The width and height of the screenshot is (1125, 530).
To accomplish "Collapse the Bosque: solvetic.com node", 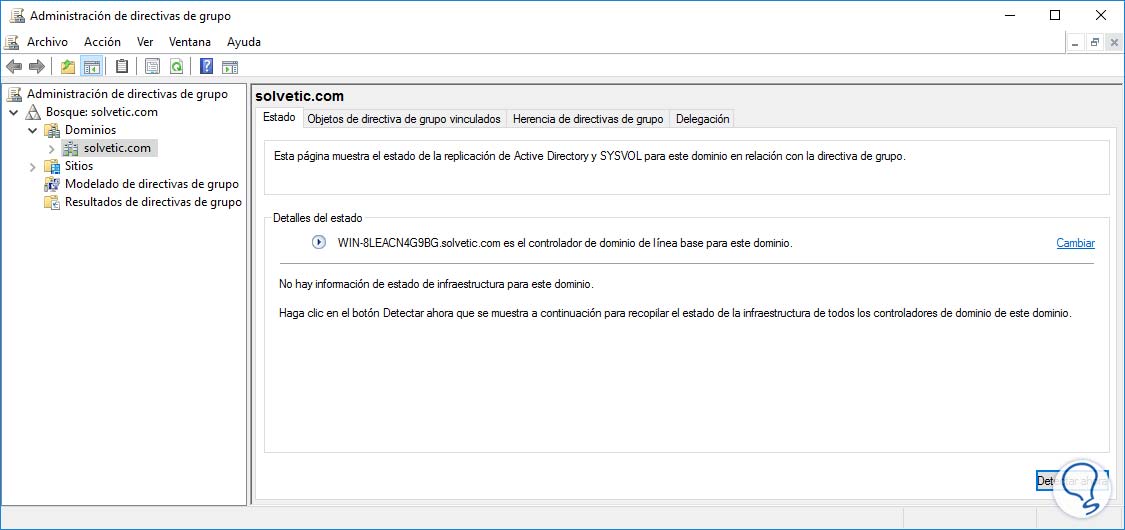I will [x=14, y=113].
